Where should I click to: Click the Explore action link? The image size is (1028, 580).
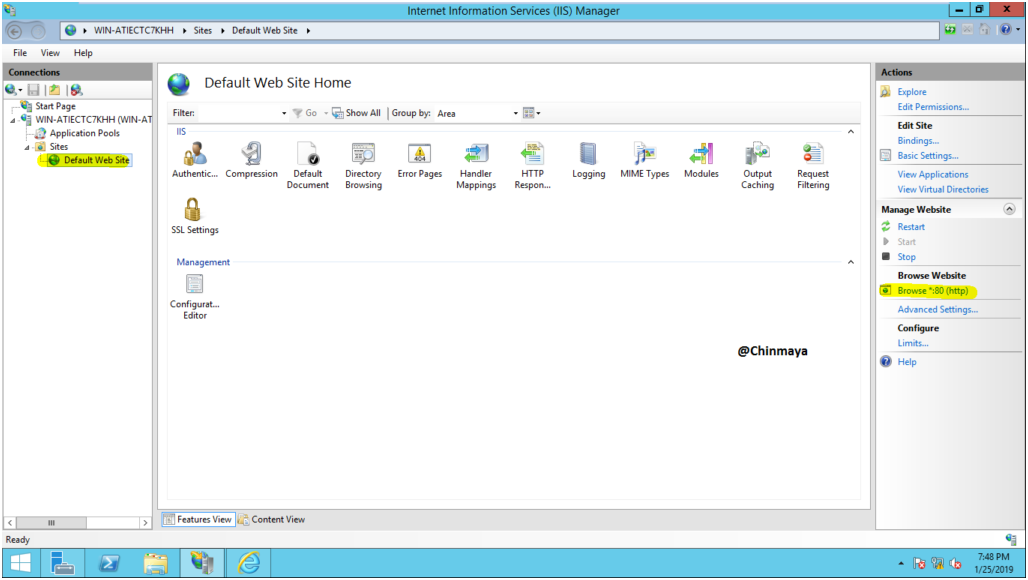click(911, 92)
